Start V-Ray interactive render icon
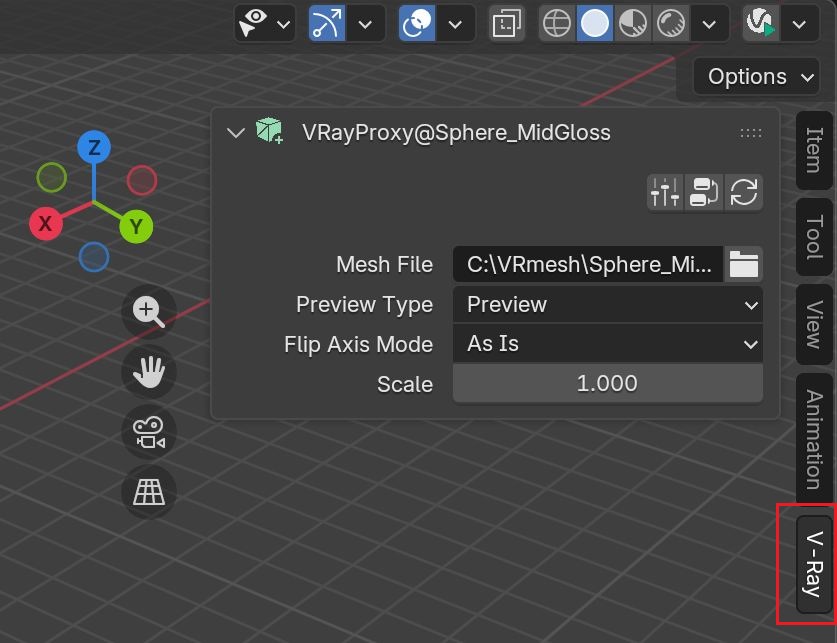Screen dimensions: 837x643 [x=761, y=23]
